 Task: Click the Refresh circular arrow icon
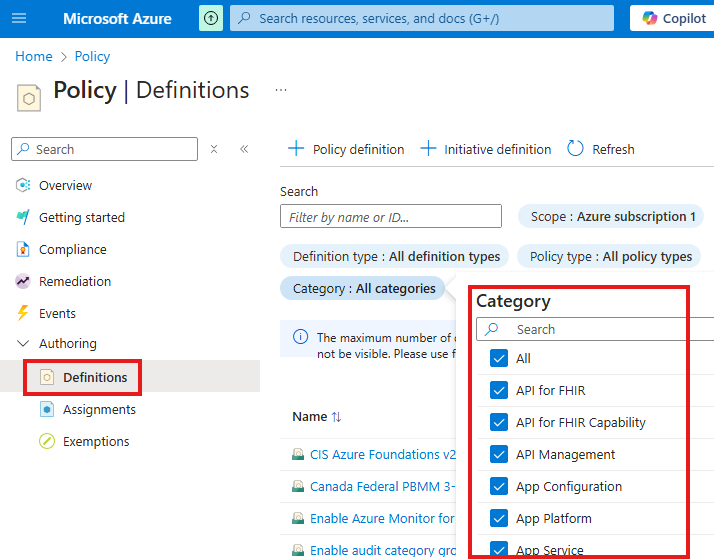pyautogui.click(x=575, y=148)
